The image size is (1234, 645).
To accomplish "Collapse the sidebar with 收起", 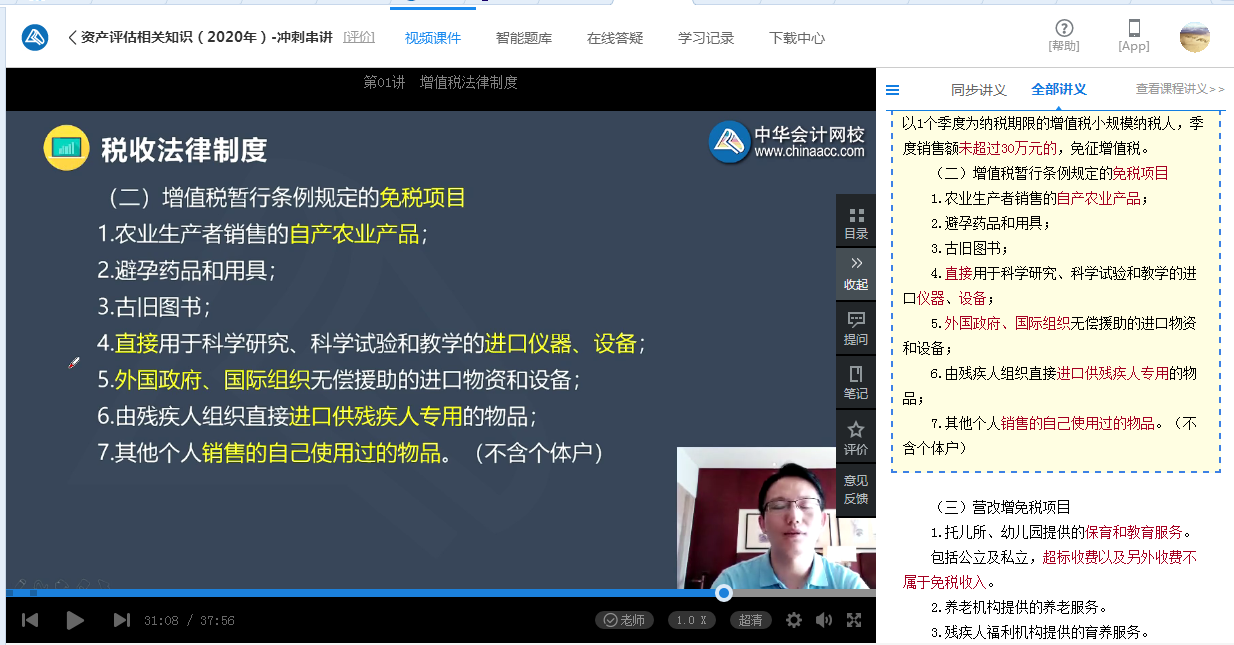I will [856, 273].
